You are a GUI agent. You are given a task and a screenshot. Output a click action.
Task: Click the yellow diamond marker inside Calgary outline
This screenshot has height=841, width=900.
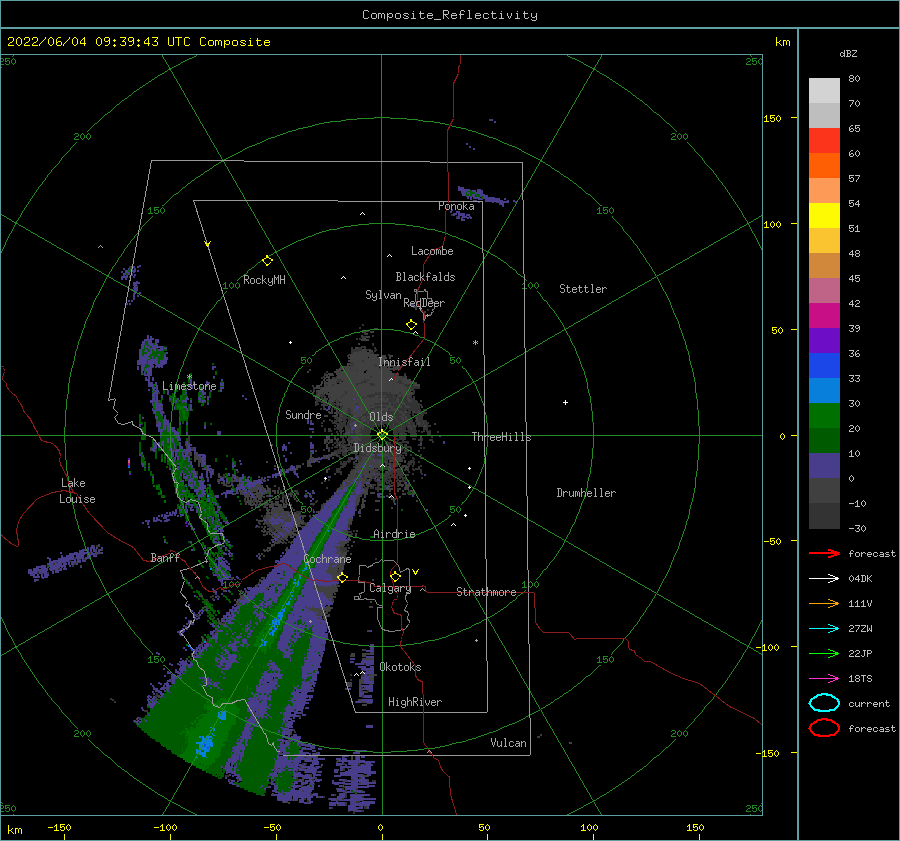(395, 576)
